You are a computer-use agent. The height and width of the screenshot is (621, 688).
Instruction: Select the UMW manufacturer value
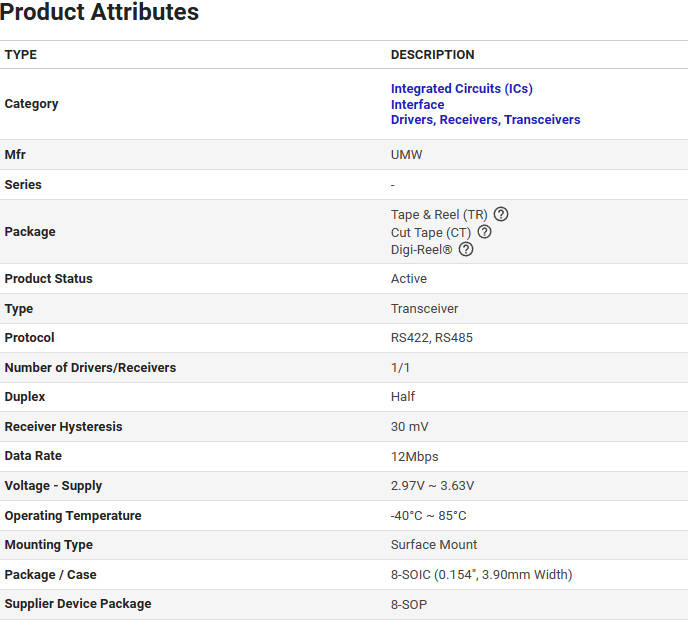406,155
